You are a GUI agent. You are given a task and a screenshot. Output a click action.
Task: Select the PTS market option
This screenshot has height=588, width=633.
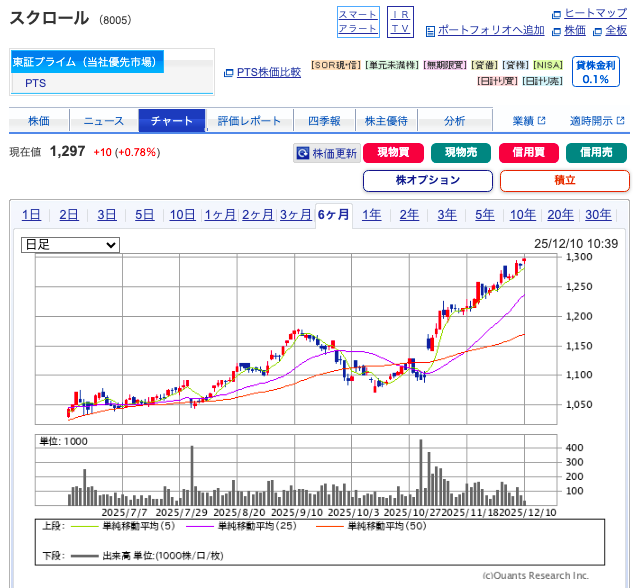point(36,83)
